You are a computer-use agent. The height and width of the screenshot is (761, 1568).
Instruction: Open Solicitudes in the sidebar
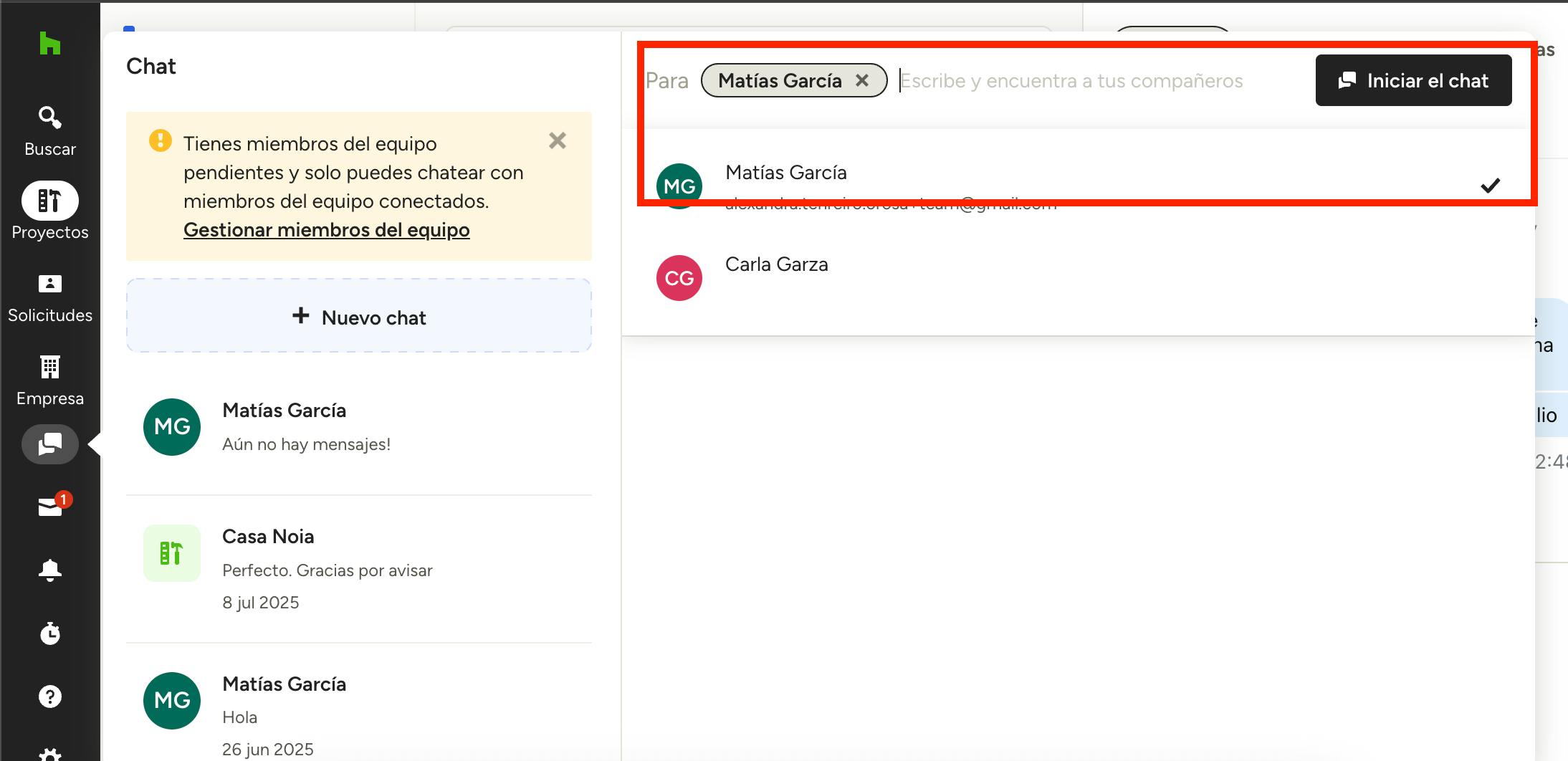pyautogui.click(x=50, y=297)
